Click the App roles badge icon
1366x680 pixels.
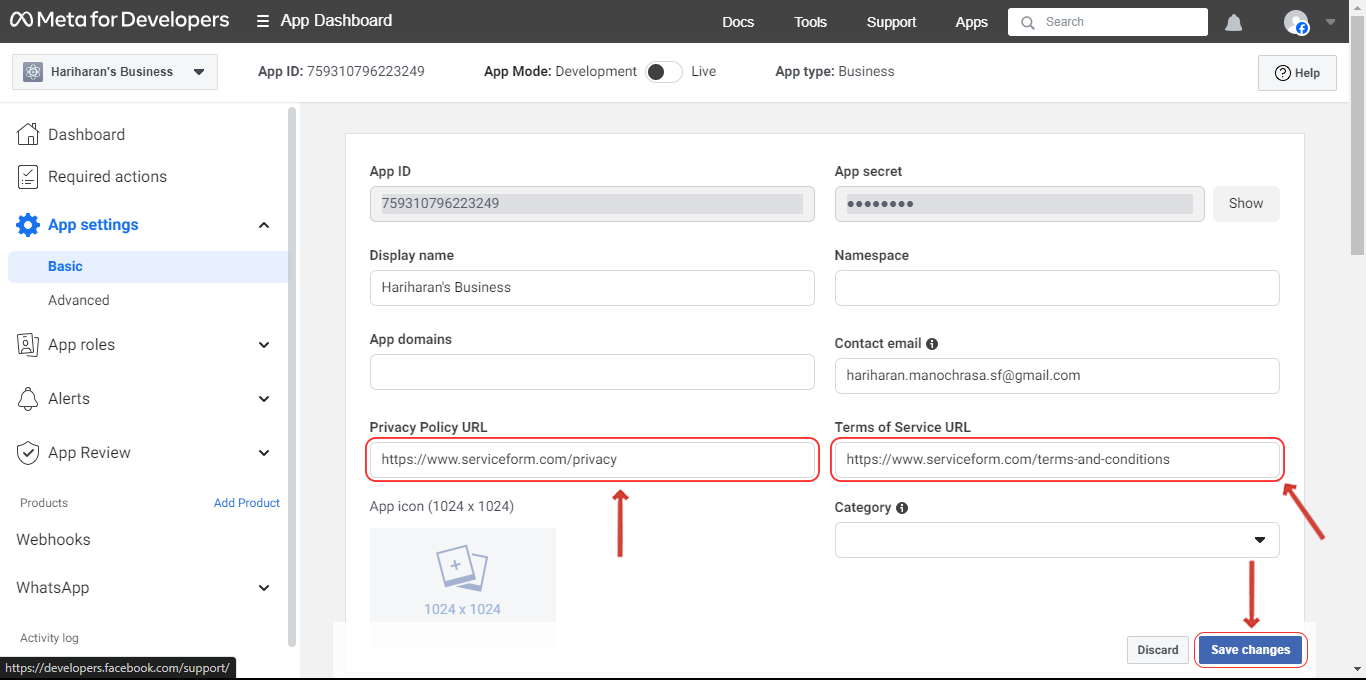point(28,345)
